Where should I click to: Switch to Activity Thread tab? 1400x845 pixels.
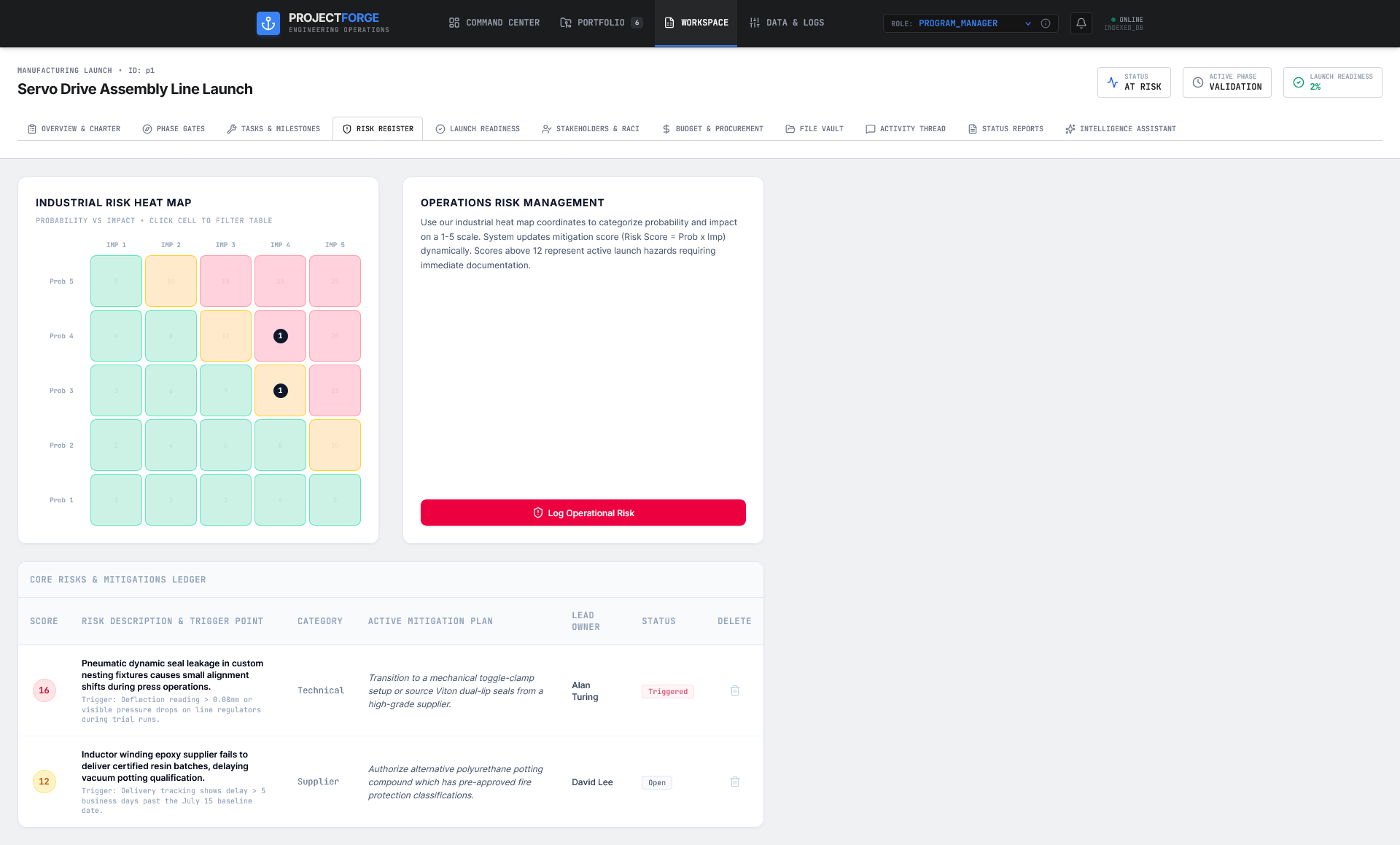(x=906, y=129)
